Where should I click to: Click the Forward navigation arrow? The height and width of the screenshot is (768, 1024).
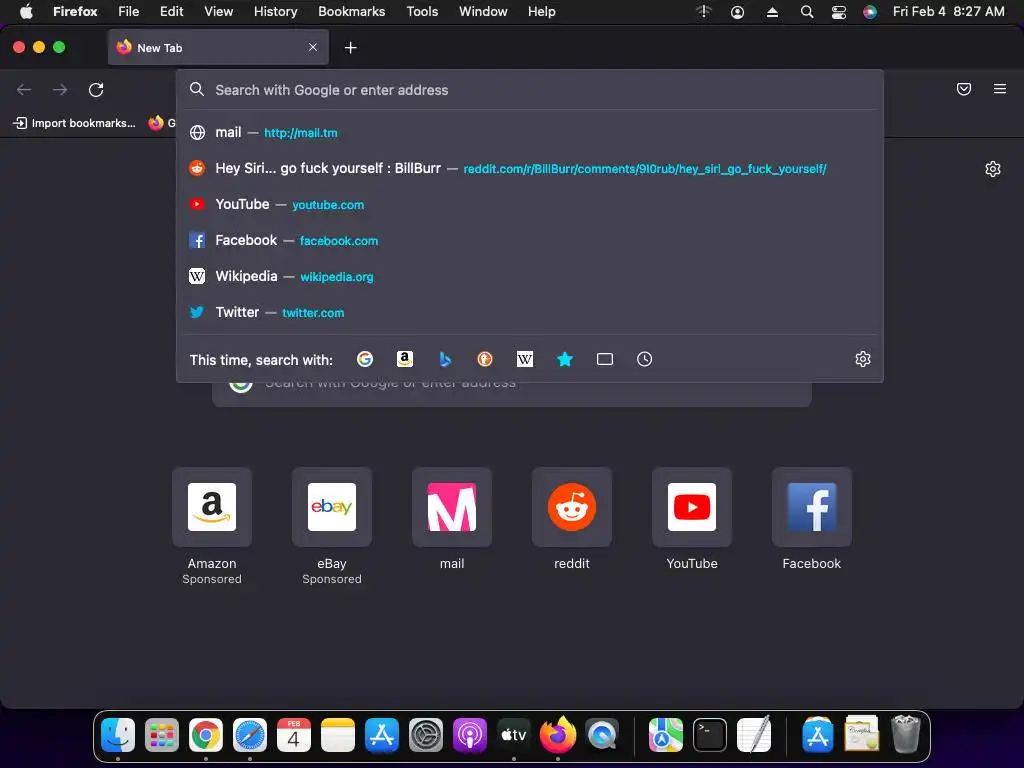tap(60, 89)
